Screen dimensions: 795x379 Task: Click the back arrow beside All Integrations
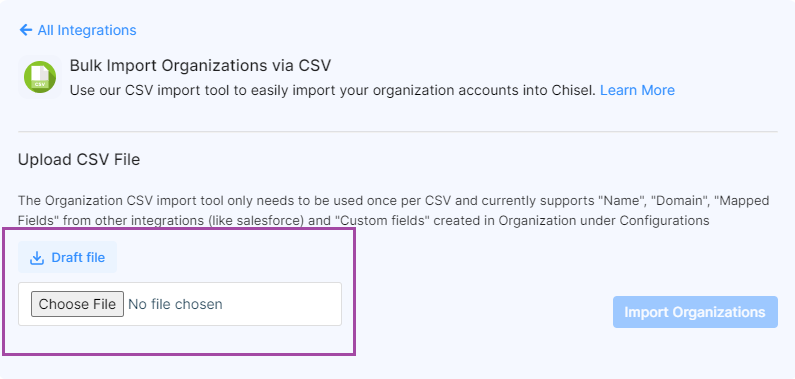point(25,30)
